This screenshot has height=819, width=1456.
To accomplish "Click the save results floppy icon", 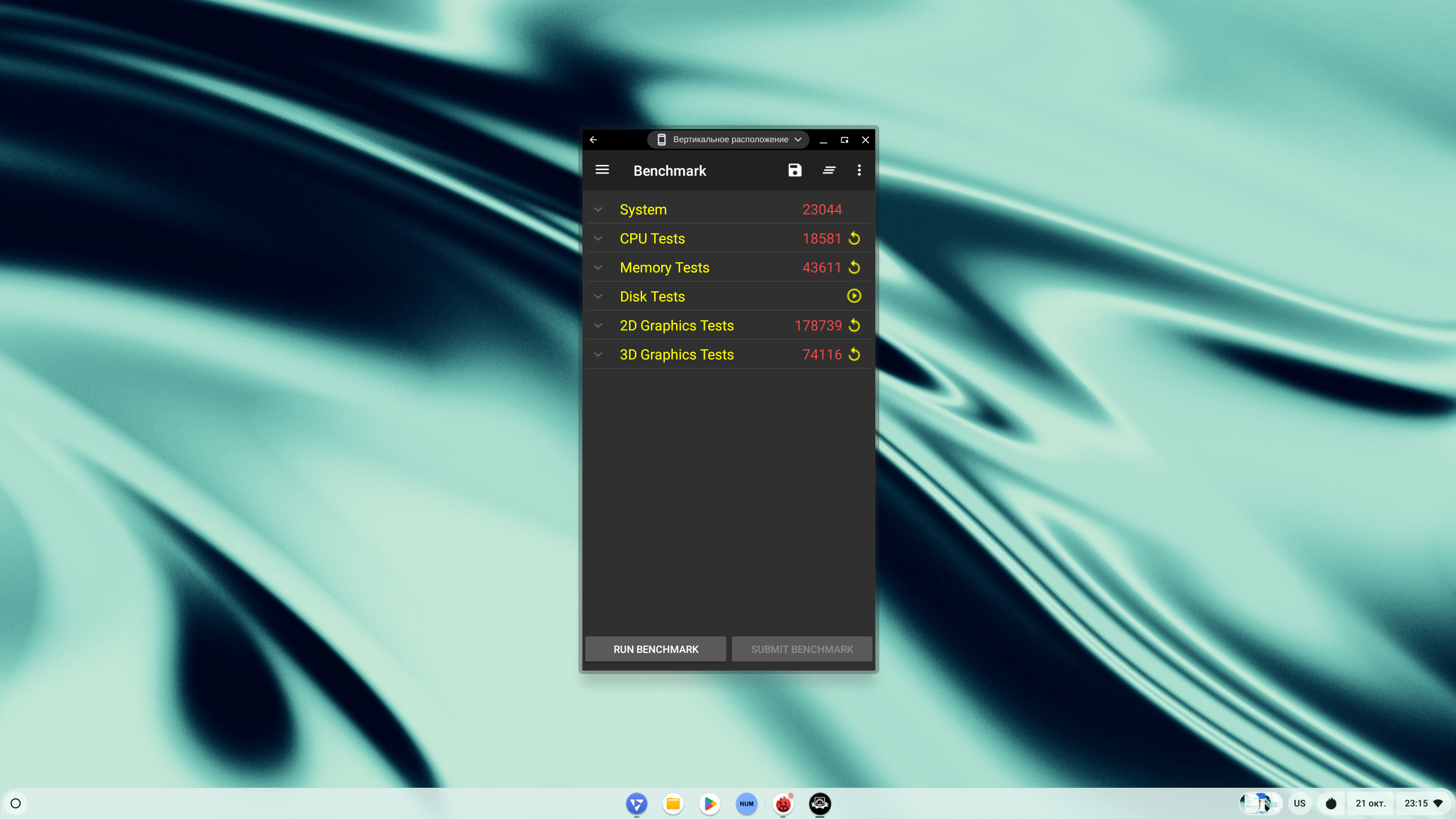I will (795, 170).
